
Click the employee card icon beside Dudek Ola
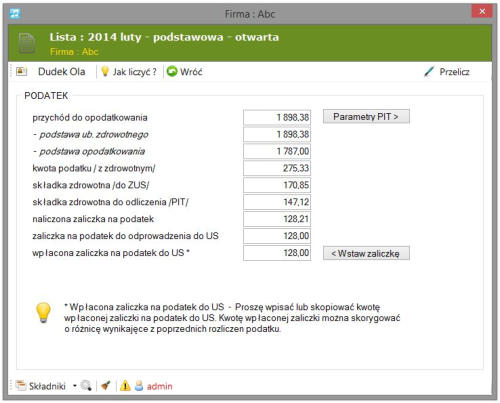tap(22, 71)
